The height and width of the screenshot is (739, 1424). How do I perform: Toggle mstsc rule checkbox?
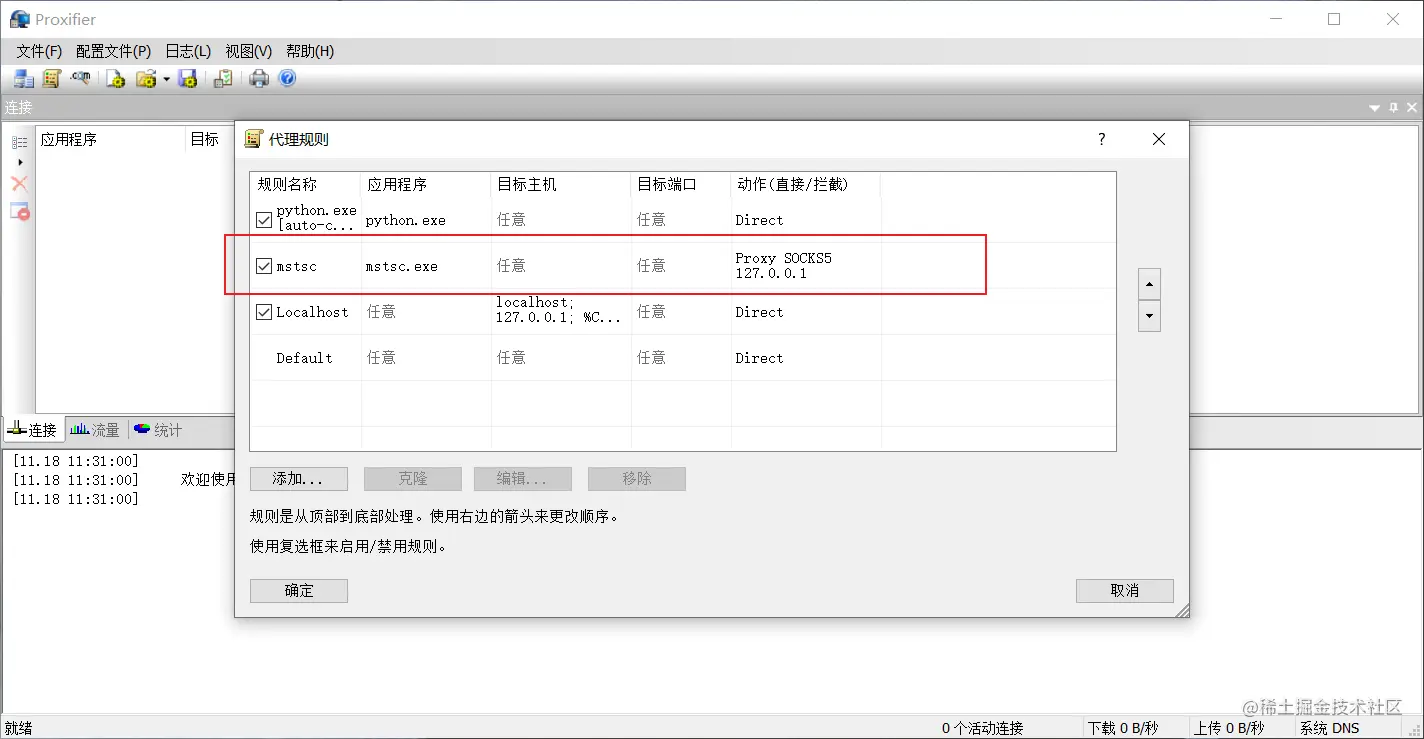point(264,266)
